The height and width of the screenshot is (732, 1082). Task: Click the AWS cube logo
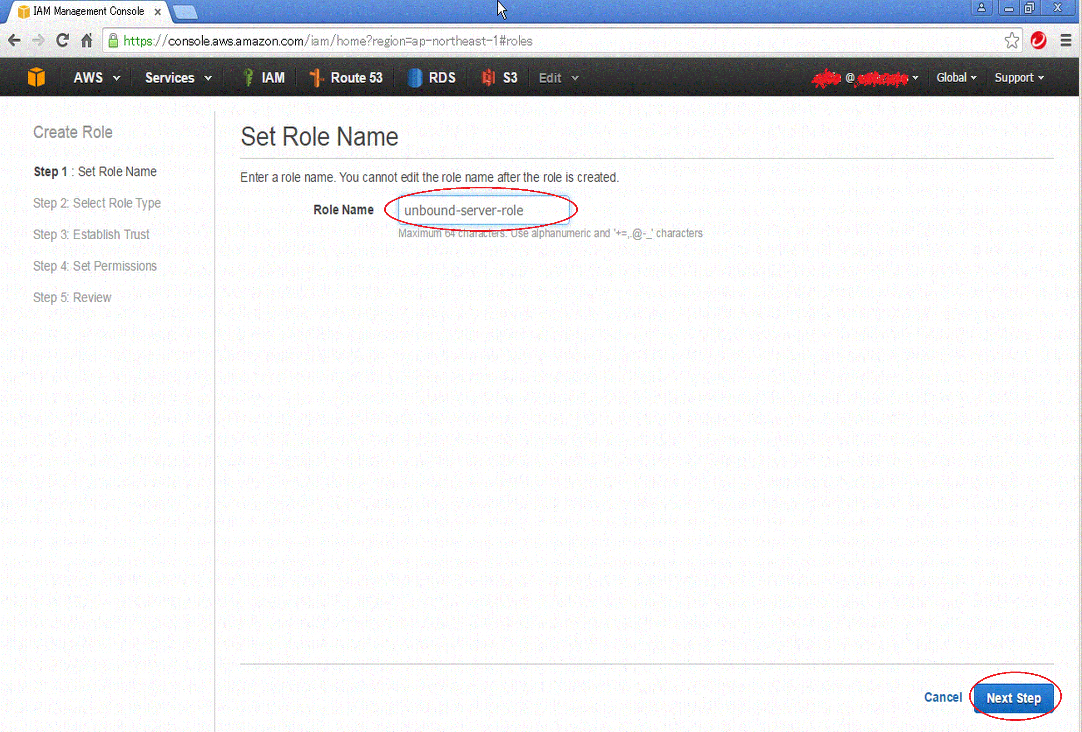point(36,77)
